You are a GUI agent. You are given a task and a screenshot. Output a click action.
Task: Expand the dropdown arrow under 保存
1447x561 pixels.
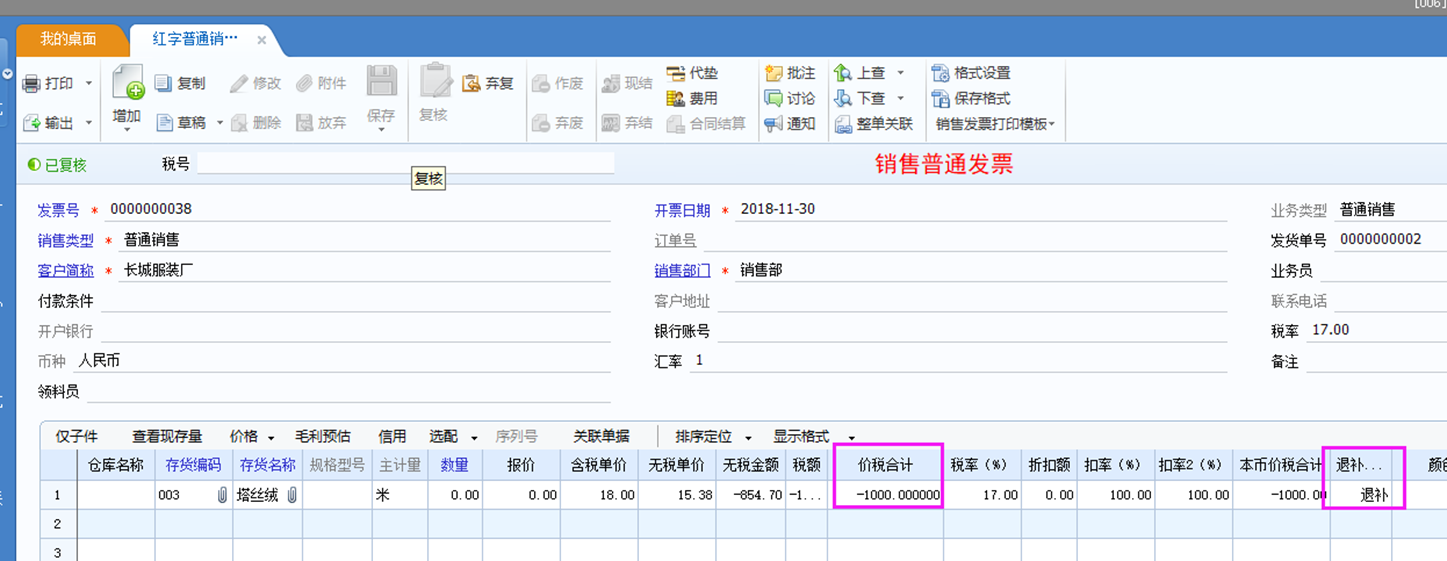click(381, 130)
